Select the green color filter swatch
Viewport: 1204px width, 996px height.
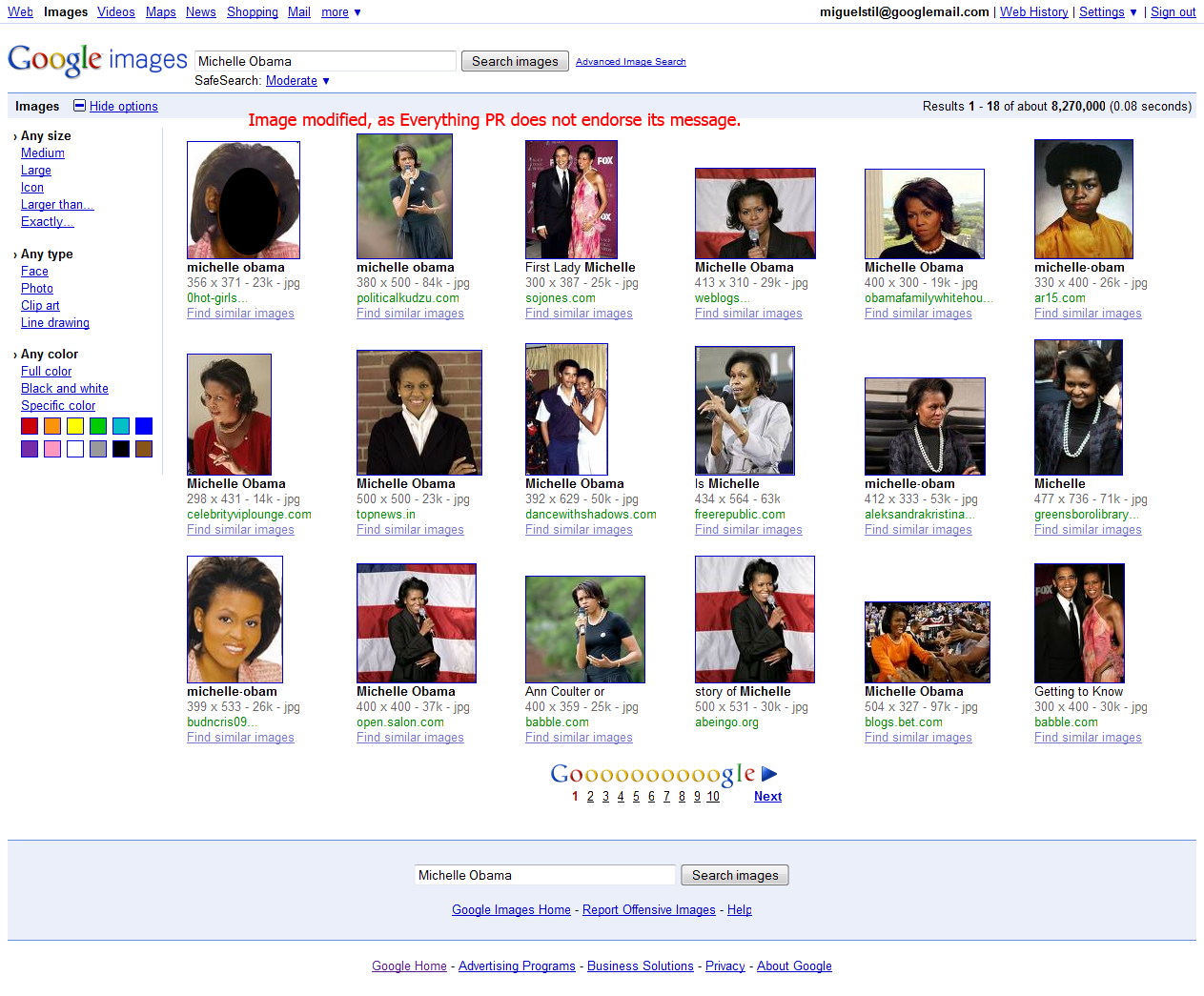point(98,426)
